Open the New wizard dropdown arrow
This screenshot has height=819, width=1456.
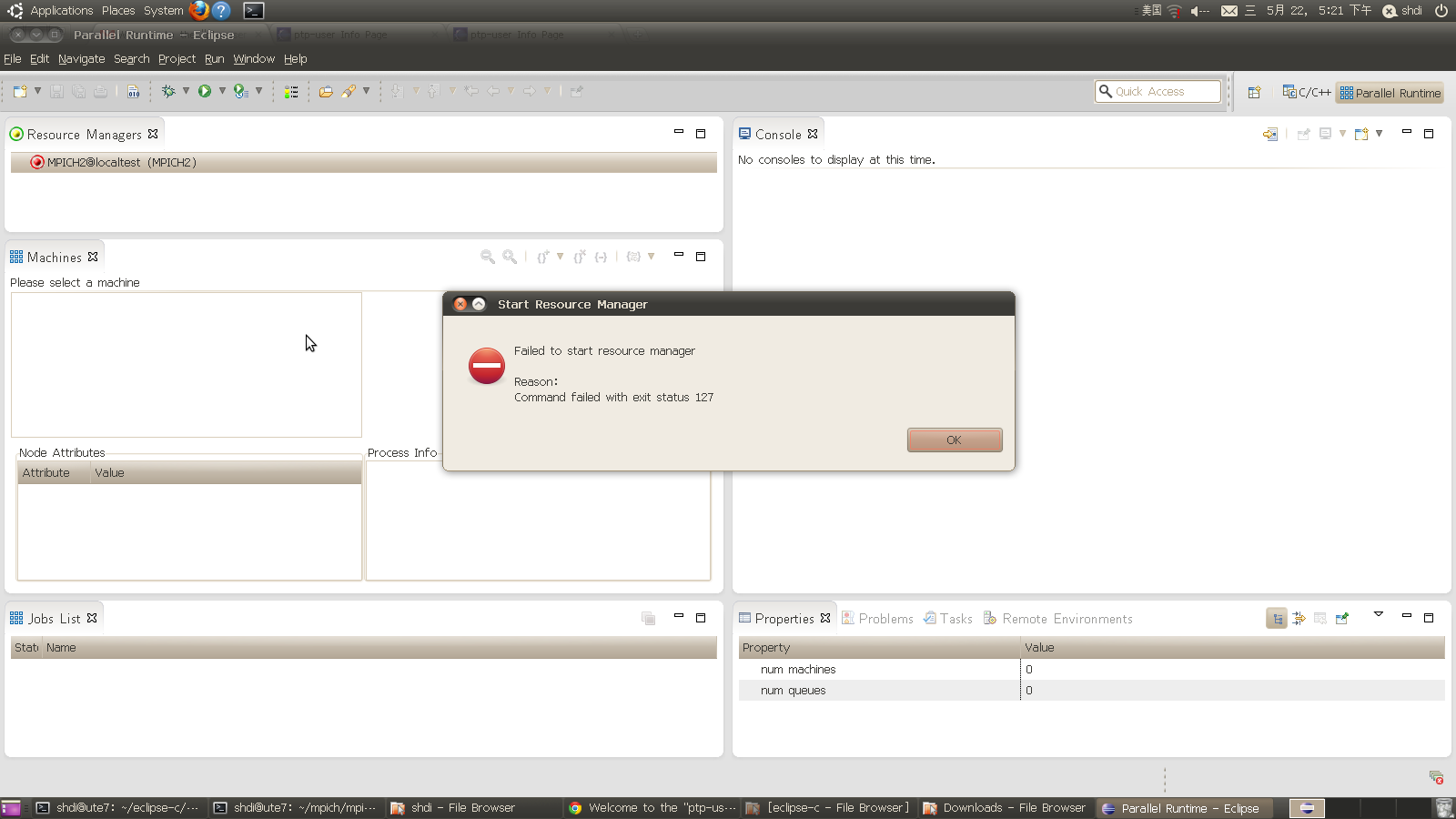[x=37, y=91]
